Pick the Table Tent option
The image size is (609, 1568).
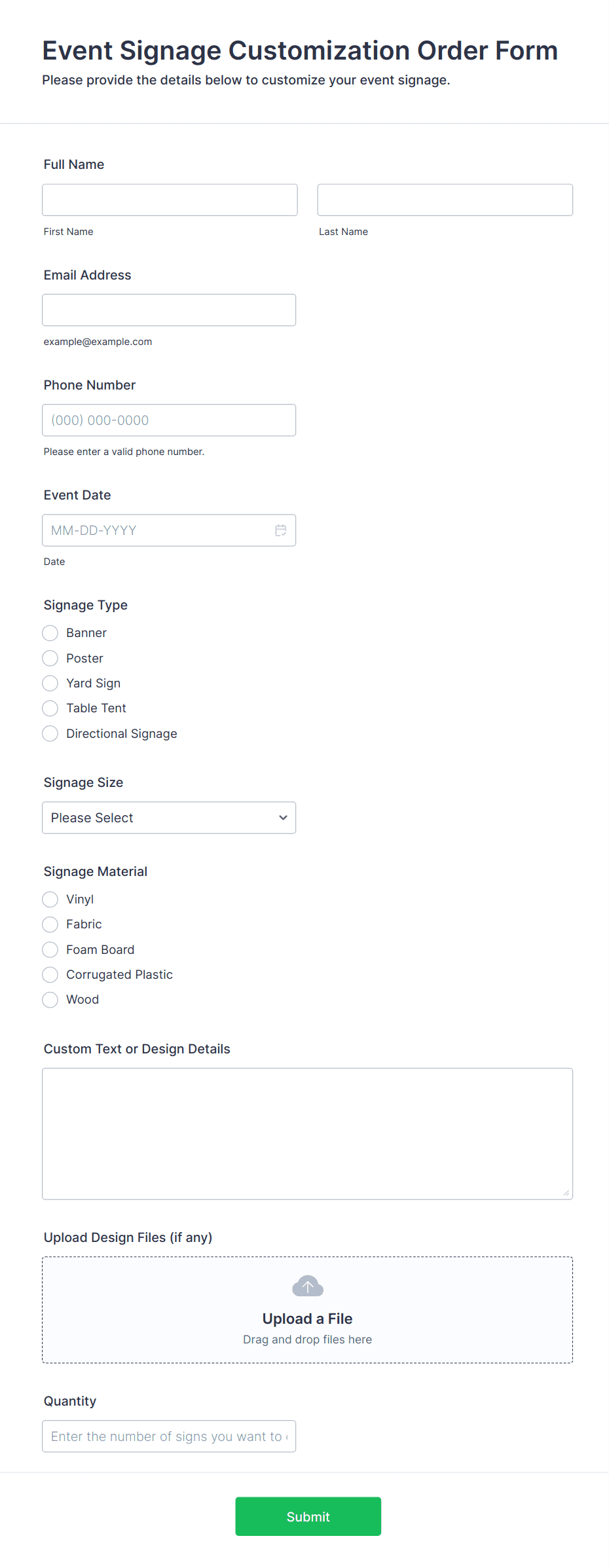pyautogui.click(x=50, y=708)
